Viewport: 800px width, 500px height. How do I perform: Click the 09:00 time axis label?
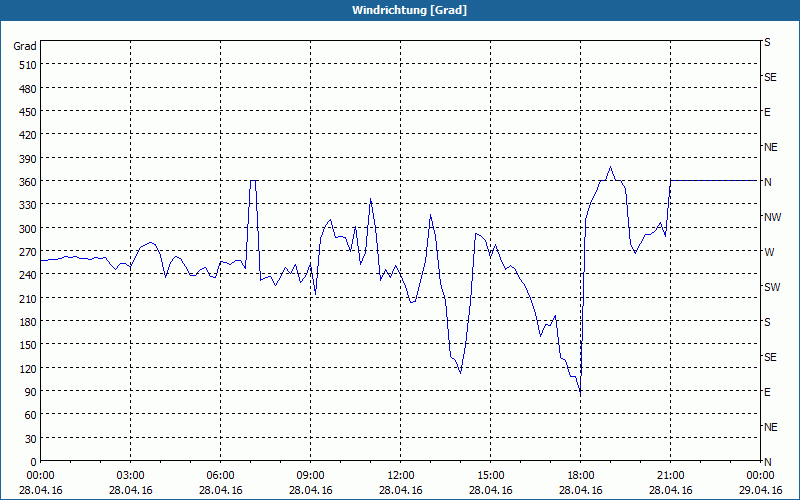point(310,476)
